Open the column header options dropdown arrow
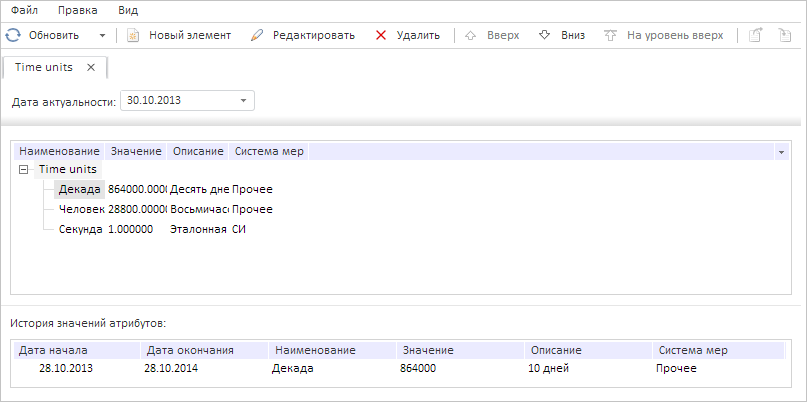 [x=780, y=152]
